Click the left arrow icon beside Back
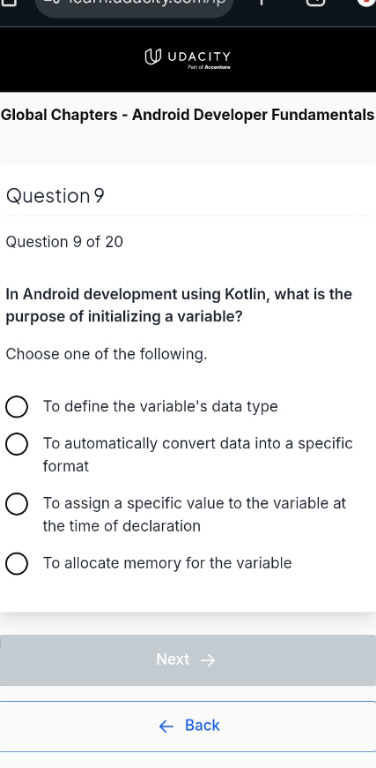 166,726
